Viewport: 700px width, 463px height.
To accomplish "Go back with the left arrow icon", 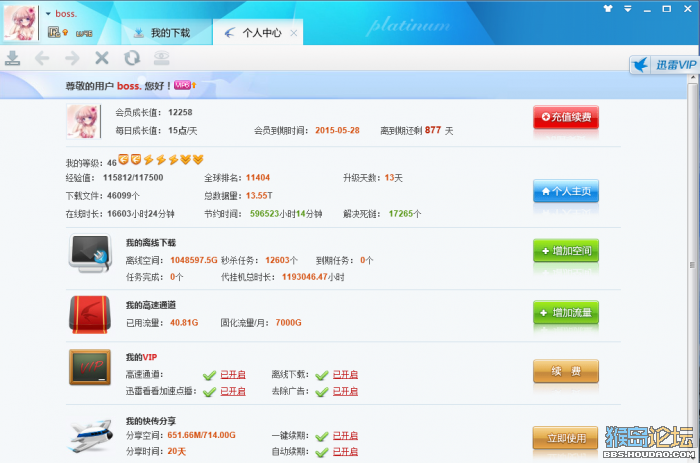I will [x=42, y=58].
